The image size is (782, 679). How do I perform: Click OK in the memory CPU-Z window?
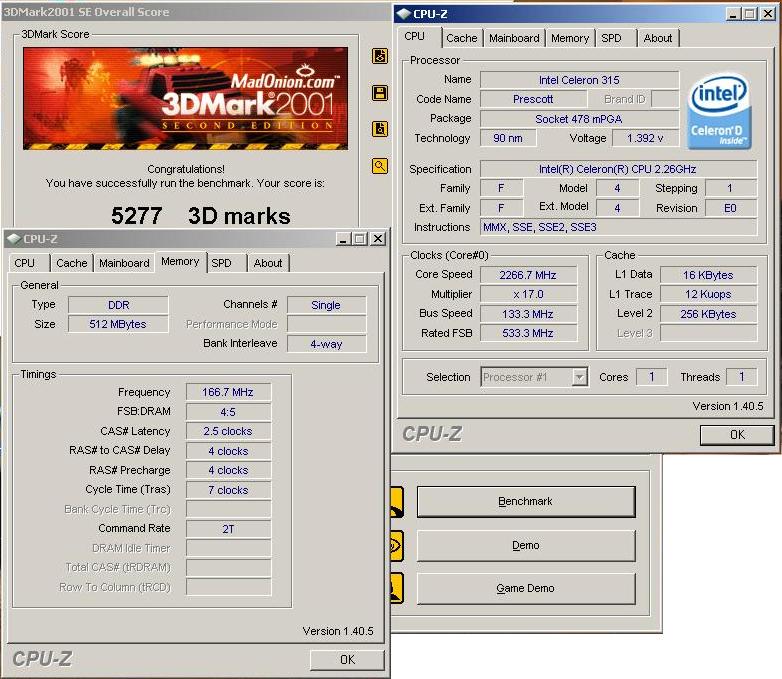347,660
